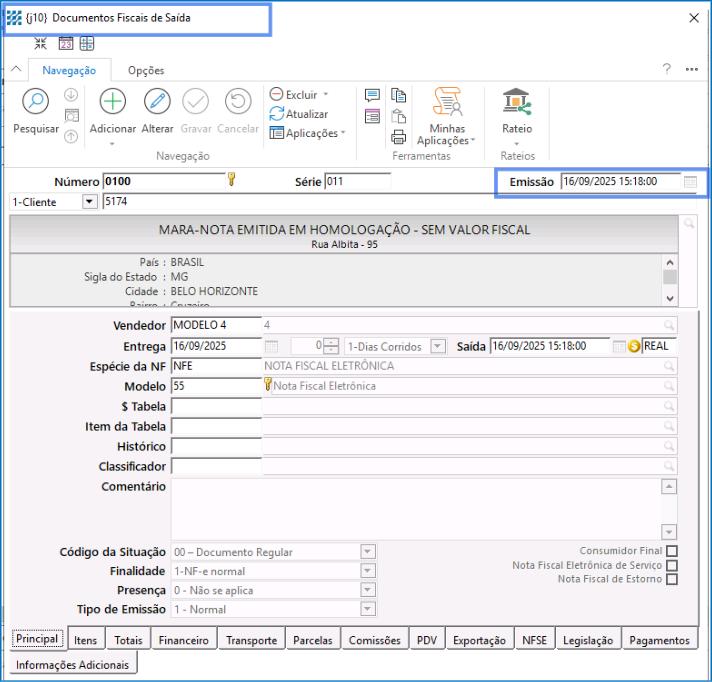Switch to the Opções ribbon tab
The width and height of the screenshot is (712, 682).
tap(146, 70)
